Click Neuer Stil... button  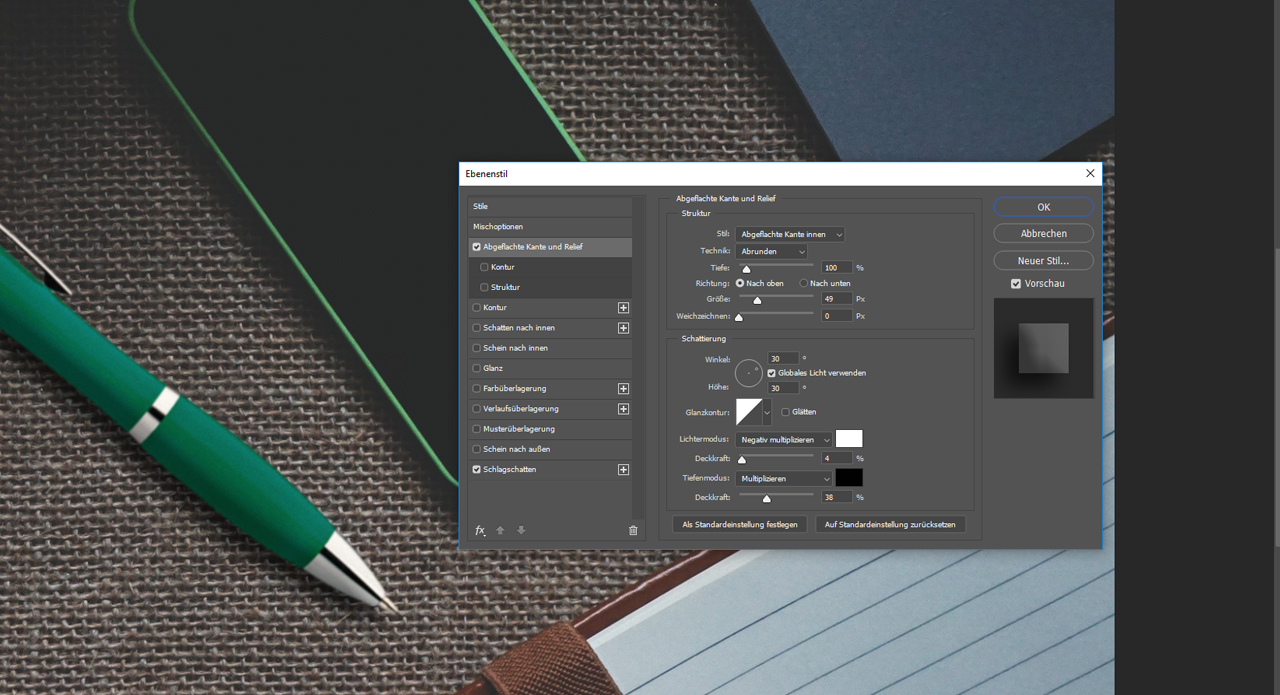[1043, 260]
